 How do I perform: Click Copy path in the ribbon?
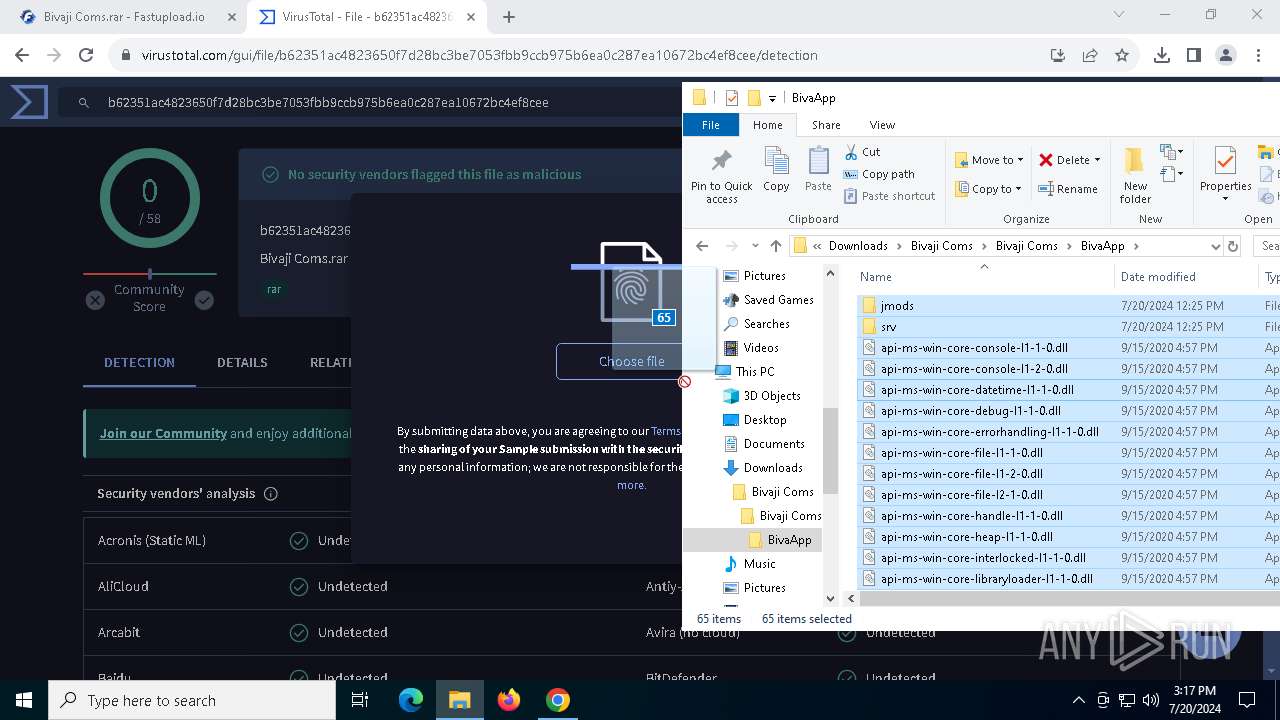click(879, 174)
